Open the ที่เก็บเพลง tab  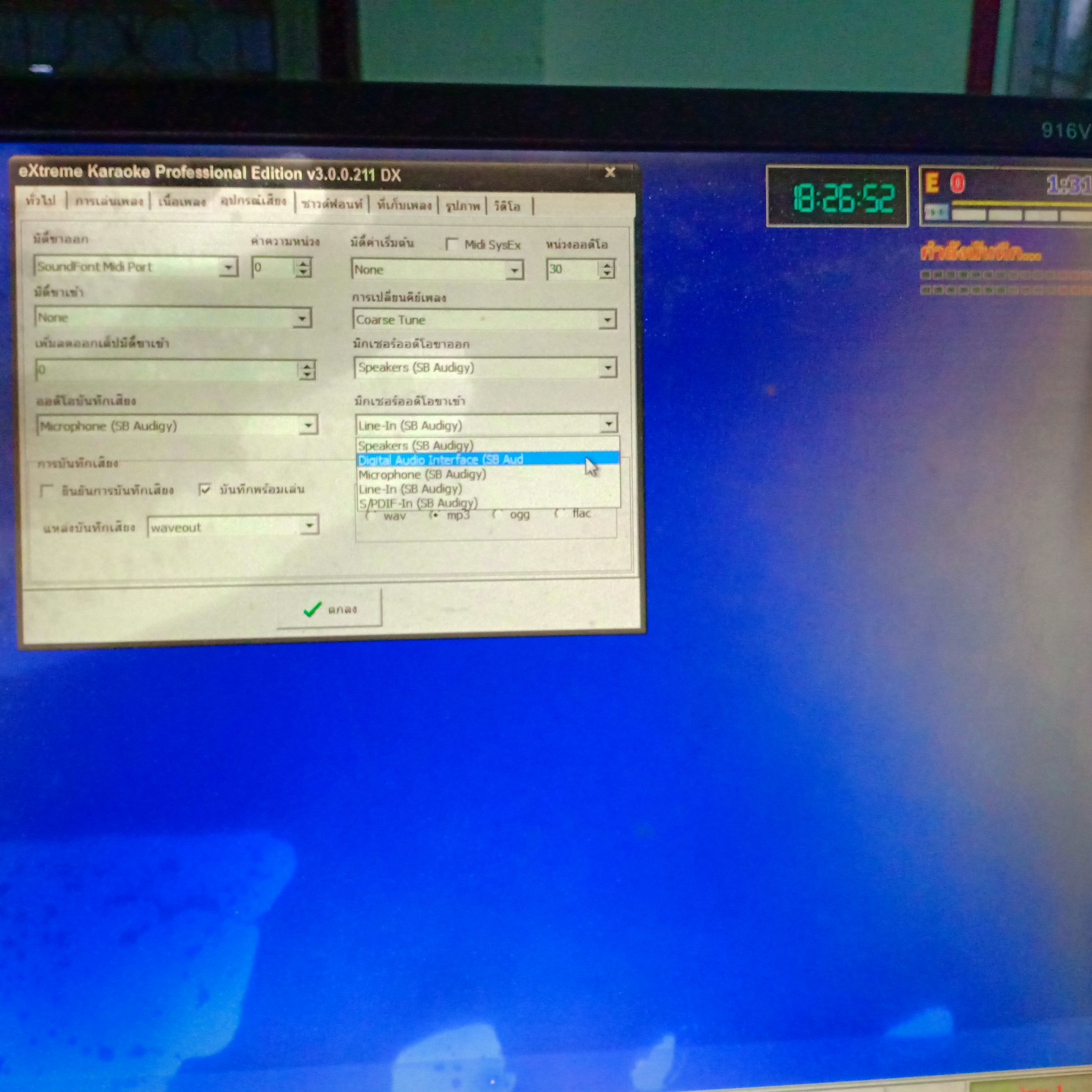coord(404,205)
